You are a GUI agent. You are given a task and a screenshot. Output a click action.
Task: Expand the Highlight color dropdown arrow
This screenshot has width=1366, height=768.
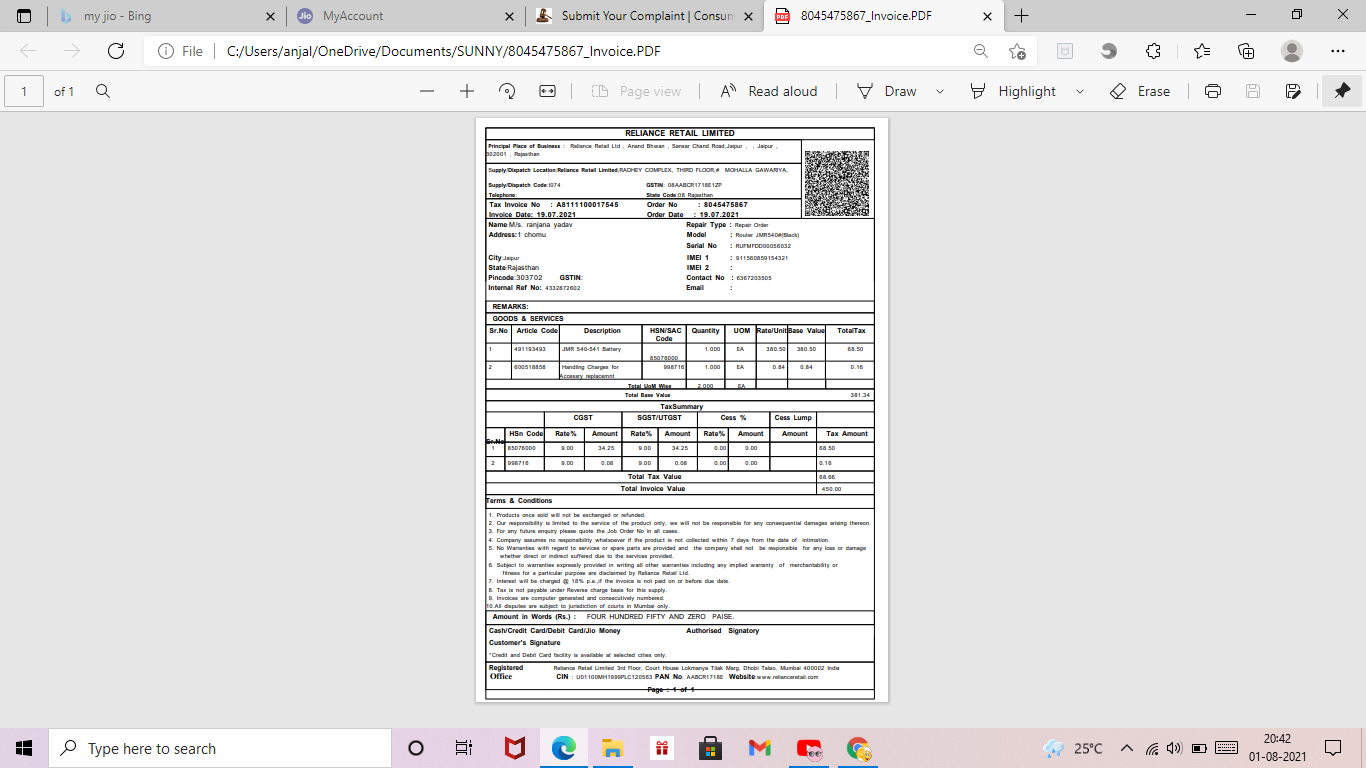click(1080, 91)
